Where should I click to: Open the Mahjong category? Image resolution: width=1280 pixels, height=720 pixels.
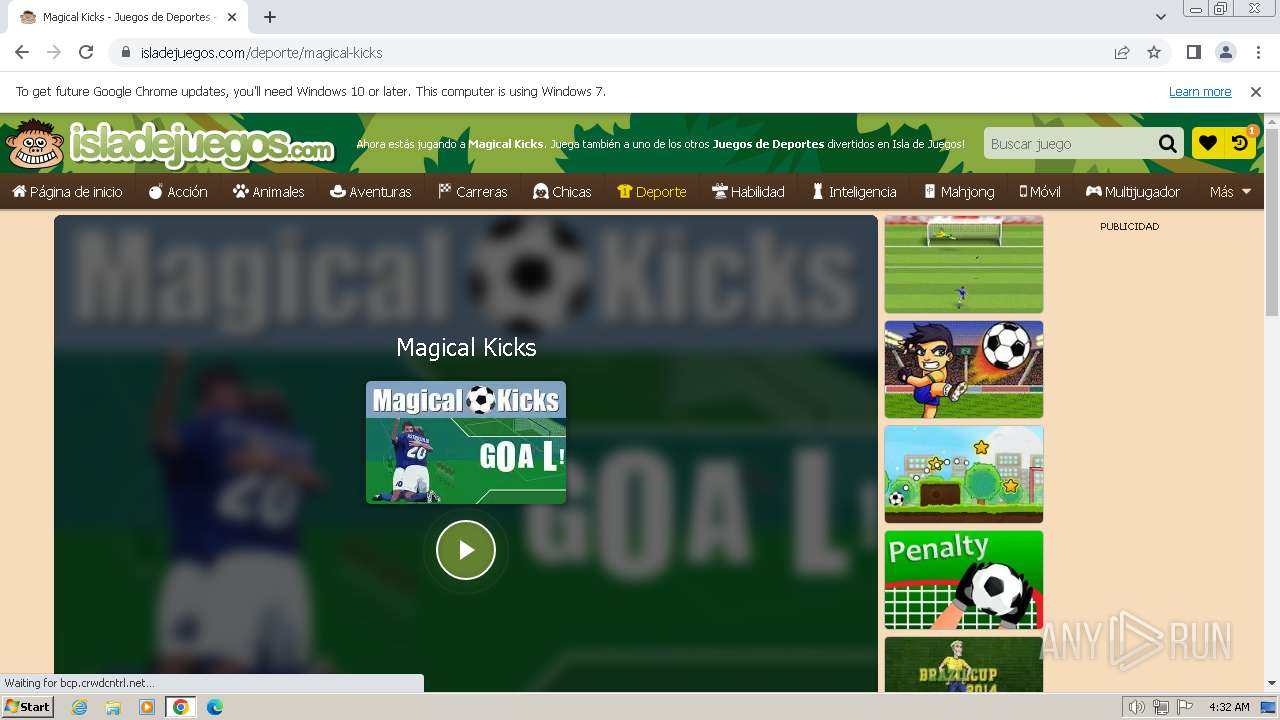point(959,191)
